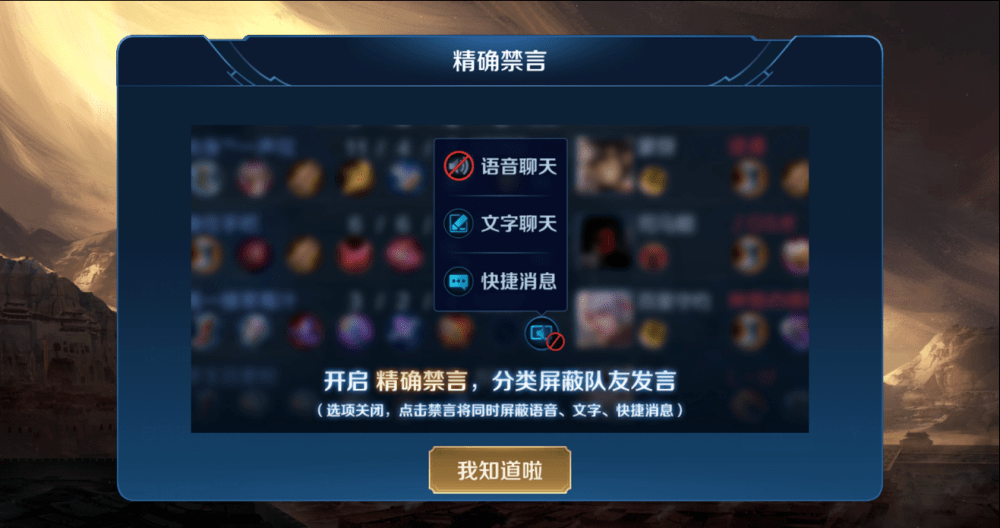Click the blurred blue-white winged item icon

pyautogui.click(x=405, y=177)
